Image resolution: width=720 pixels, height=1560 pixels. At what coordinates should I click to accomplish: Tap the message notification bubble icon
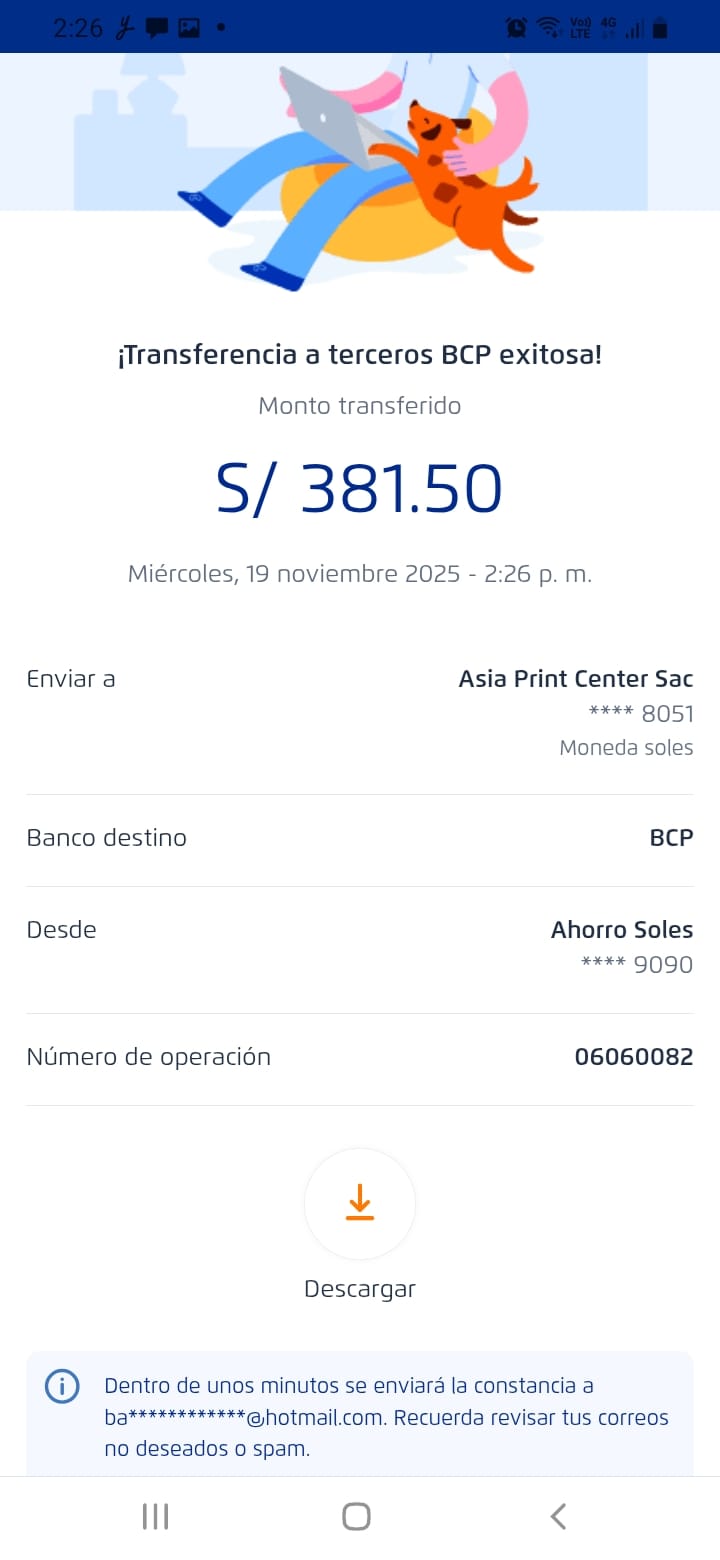[x=157, y=28]
